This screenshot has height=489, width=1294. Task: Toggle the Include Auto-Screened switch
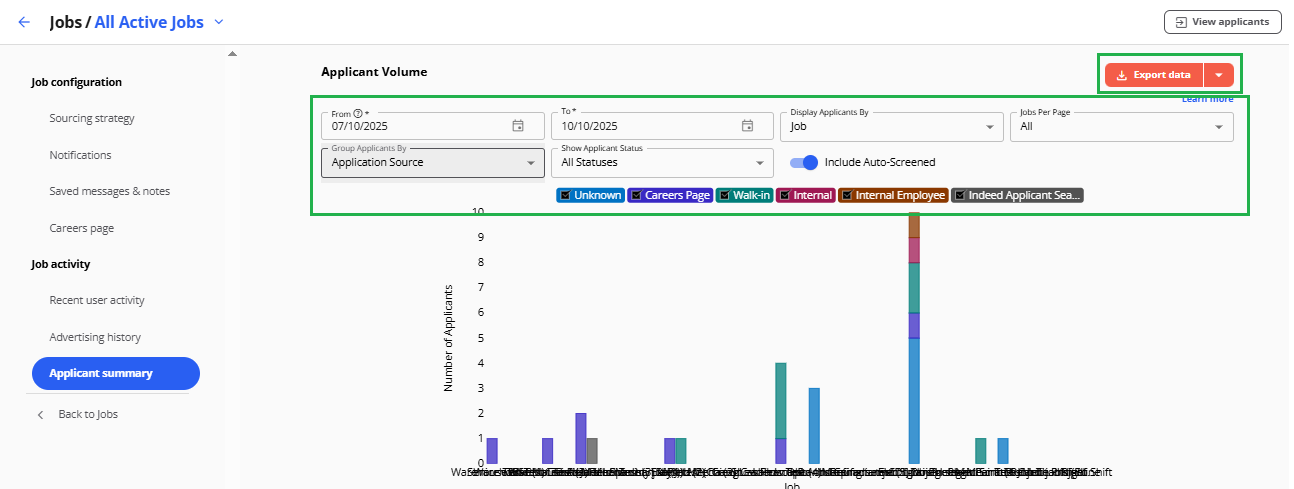(804, 162)
